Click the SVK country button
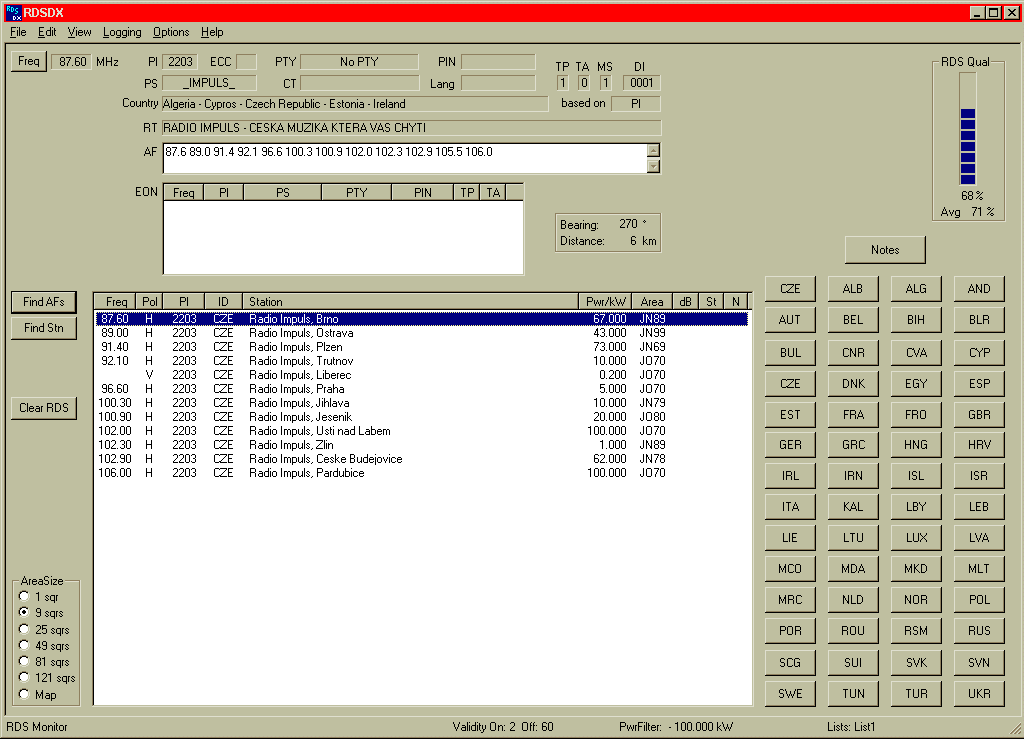 point(916,663)
